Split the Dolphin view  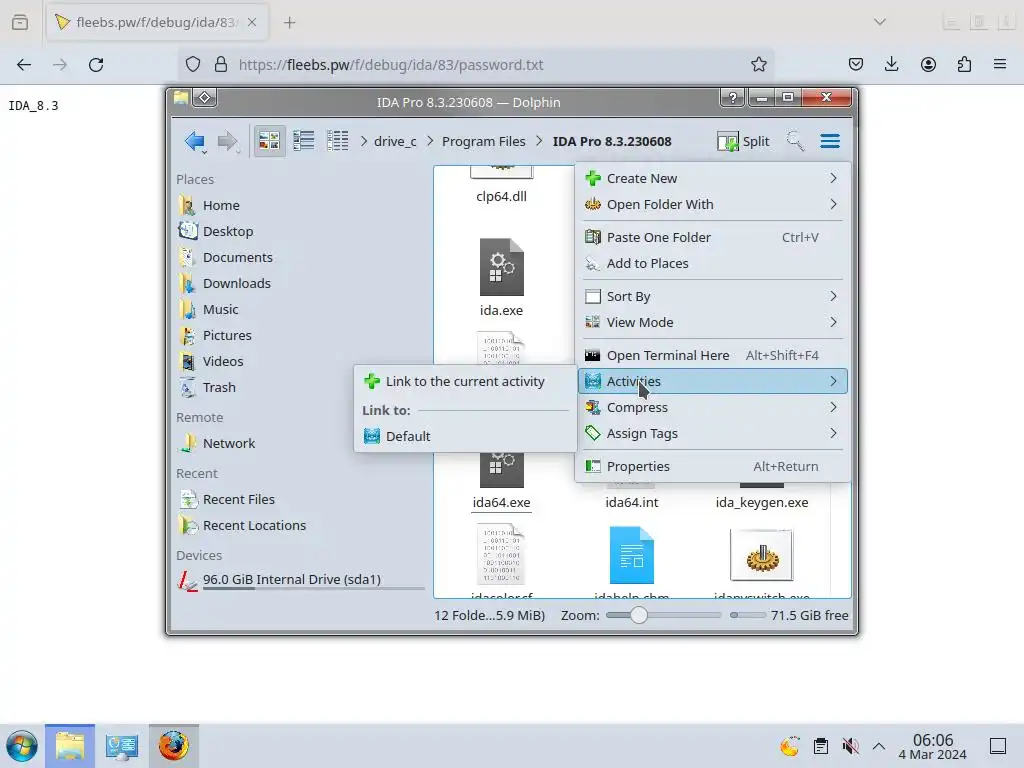(x=744, y=141)
